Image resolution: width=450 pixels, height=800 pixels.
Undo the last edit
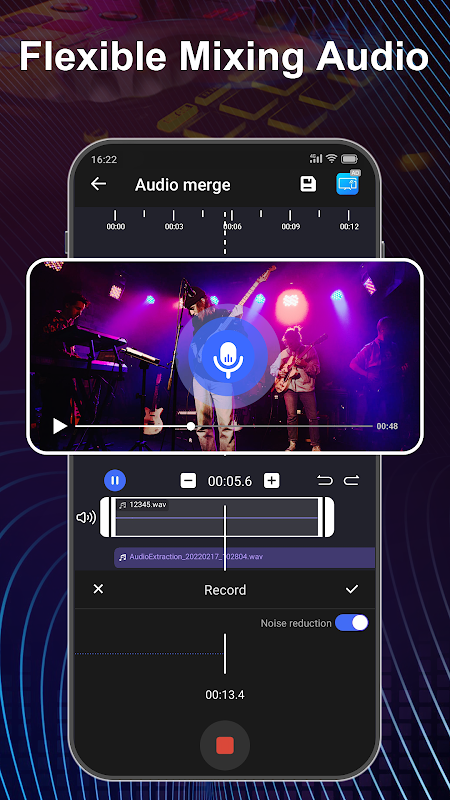(324, 481)
